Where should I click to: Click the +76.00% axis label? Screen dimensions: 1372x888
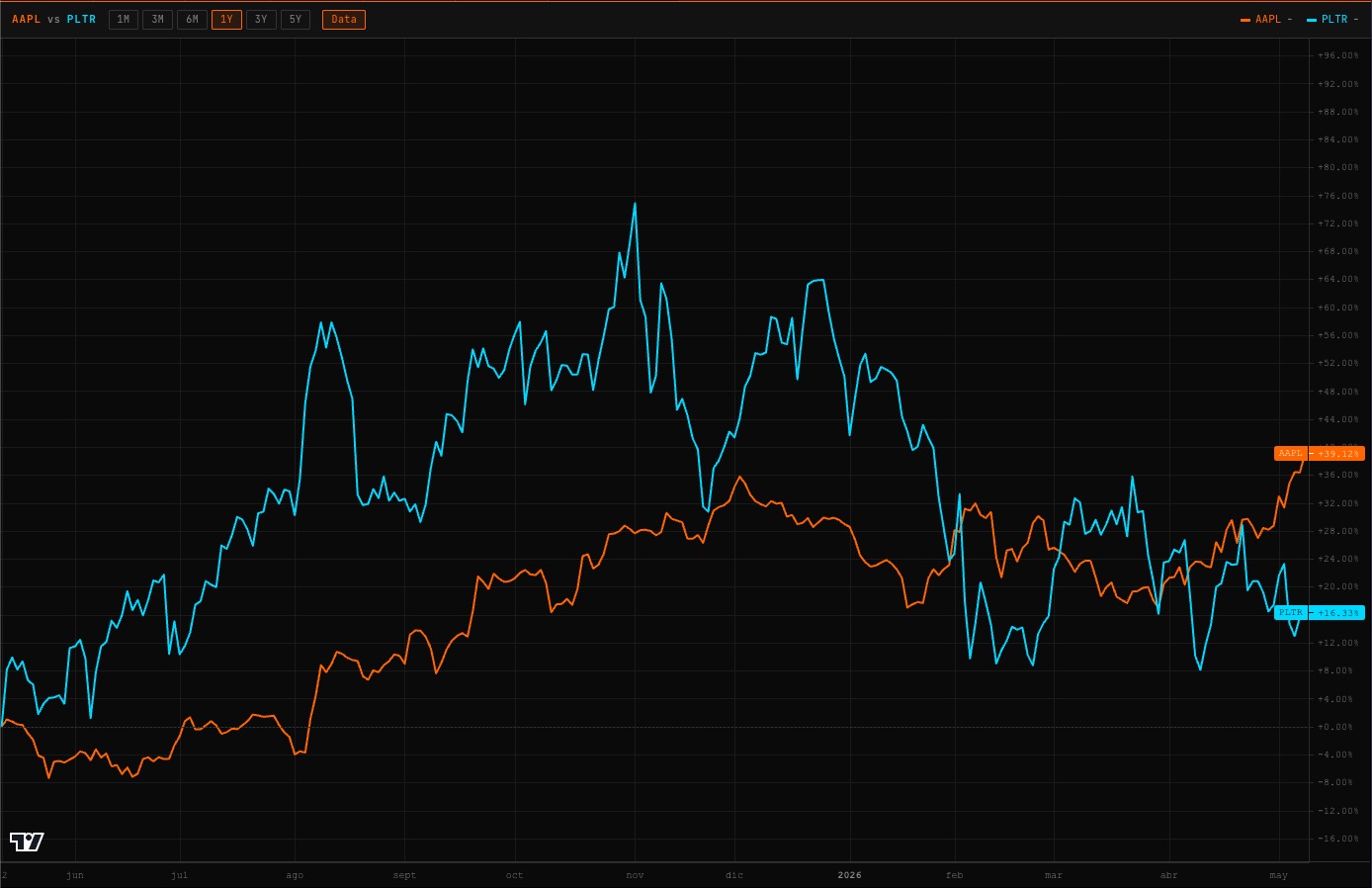click(1338, 196)
